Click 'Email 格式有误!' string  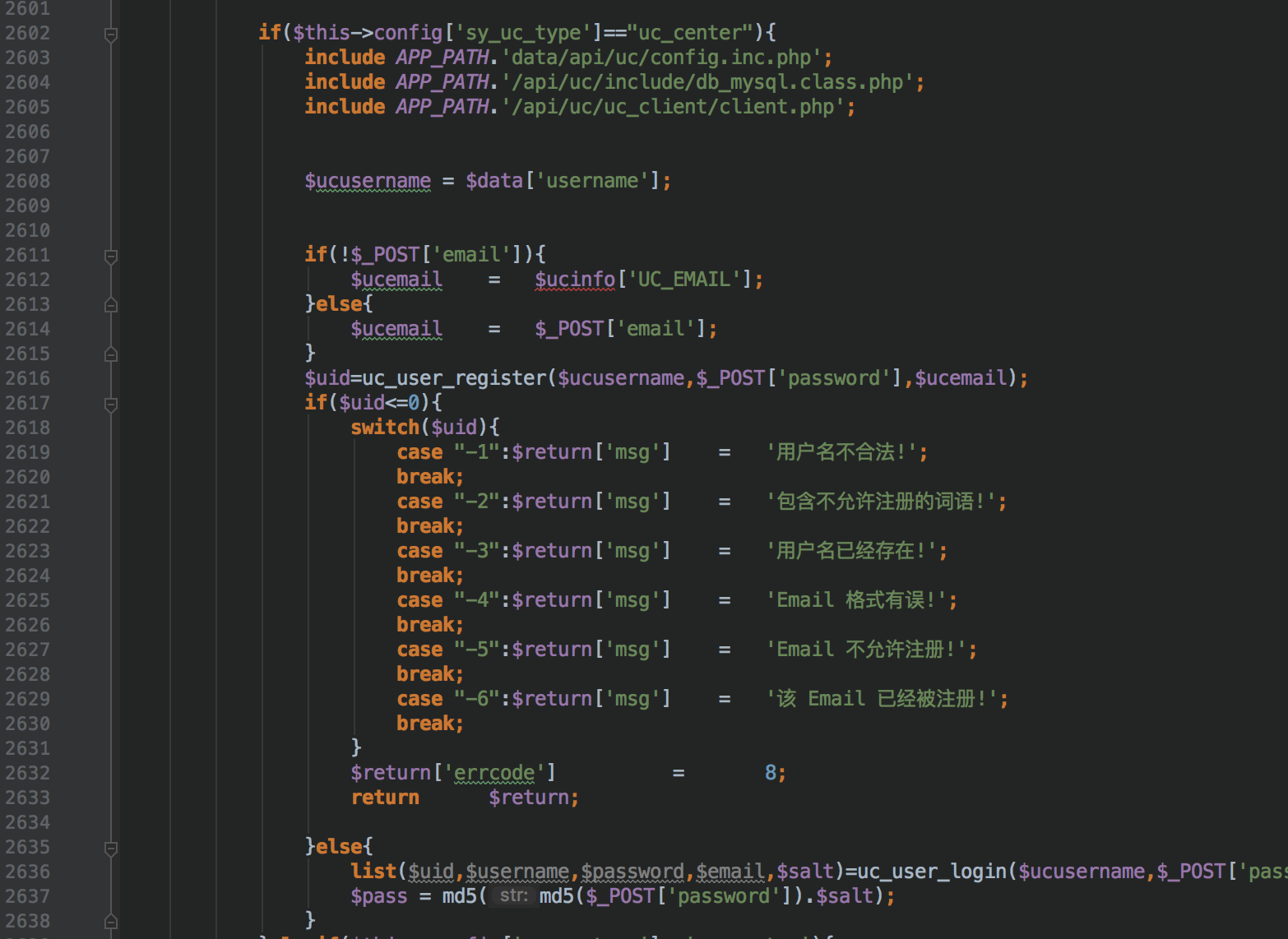click(856, 600)
